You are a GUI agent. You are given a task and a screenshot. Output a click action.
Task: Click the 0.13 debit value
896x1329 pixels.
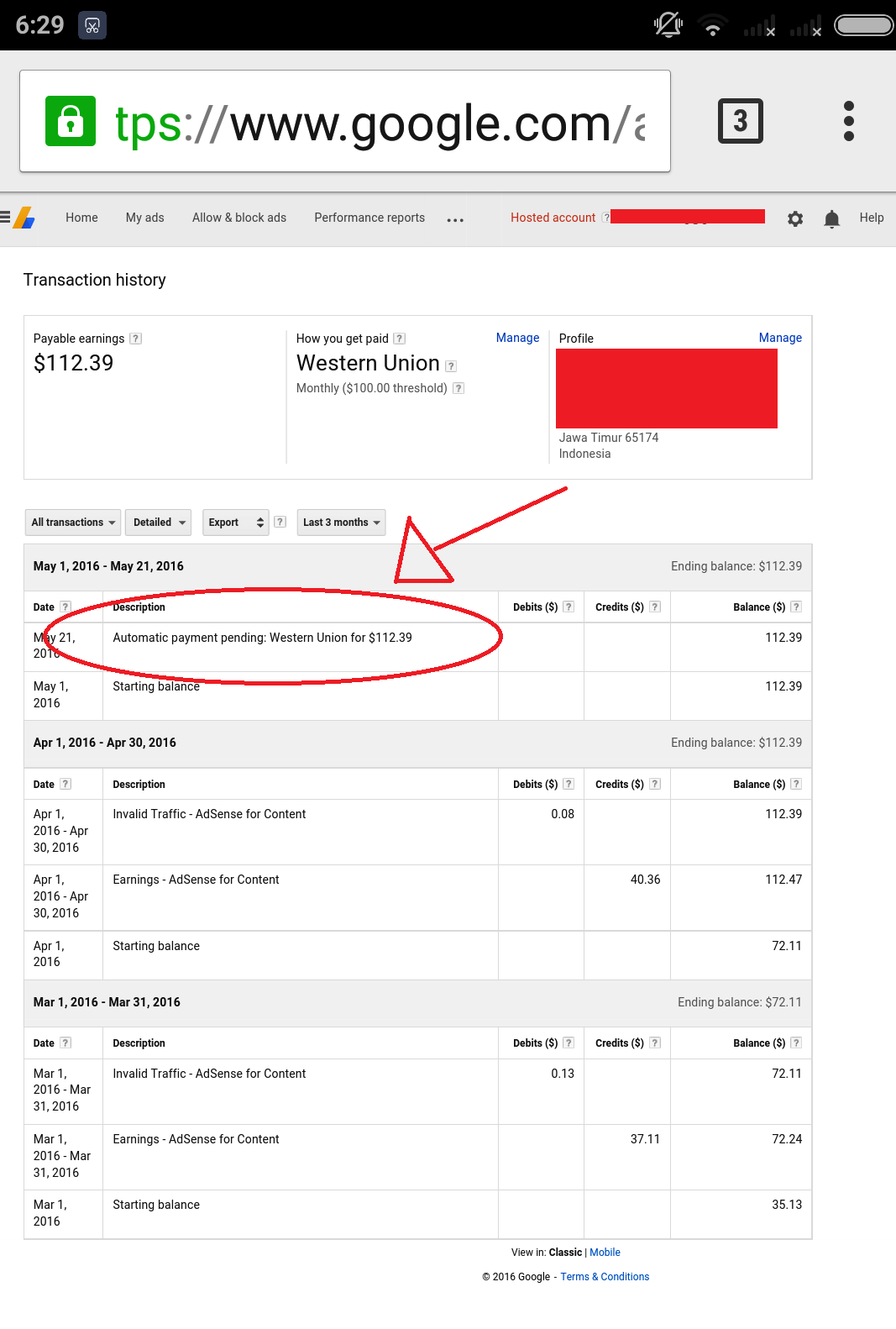coord(563,1074)
